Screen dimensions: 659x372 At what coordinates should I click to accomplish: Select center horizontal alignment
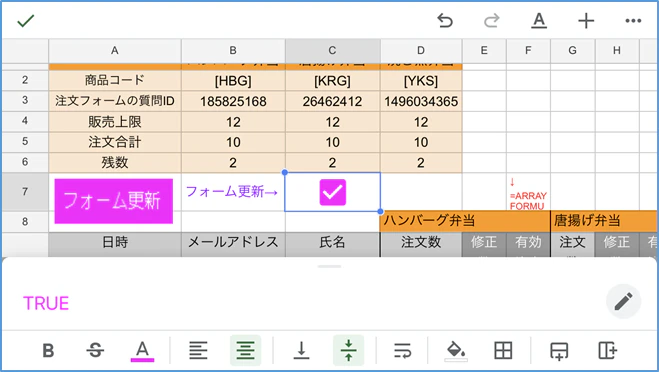click(245, 350)
